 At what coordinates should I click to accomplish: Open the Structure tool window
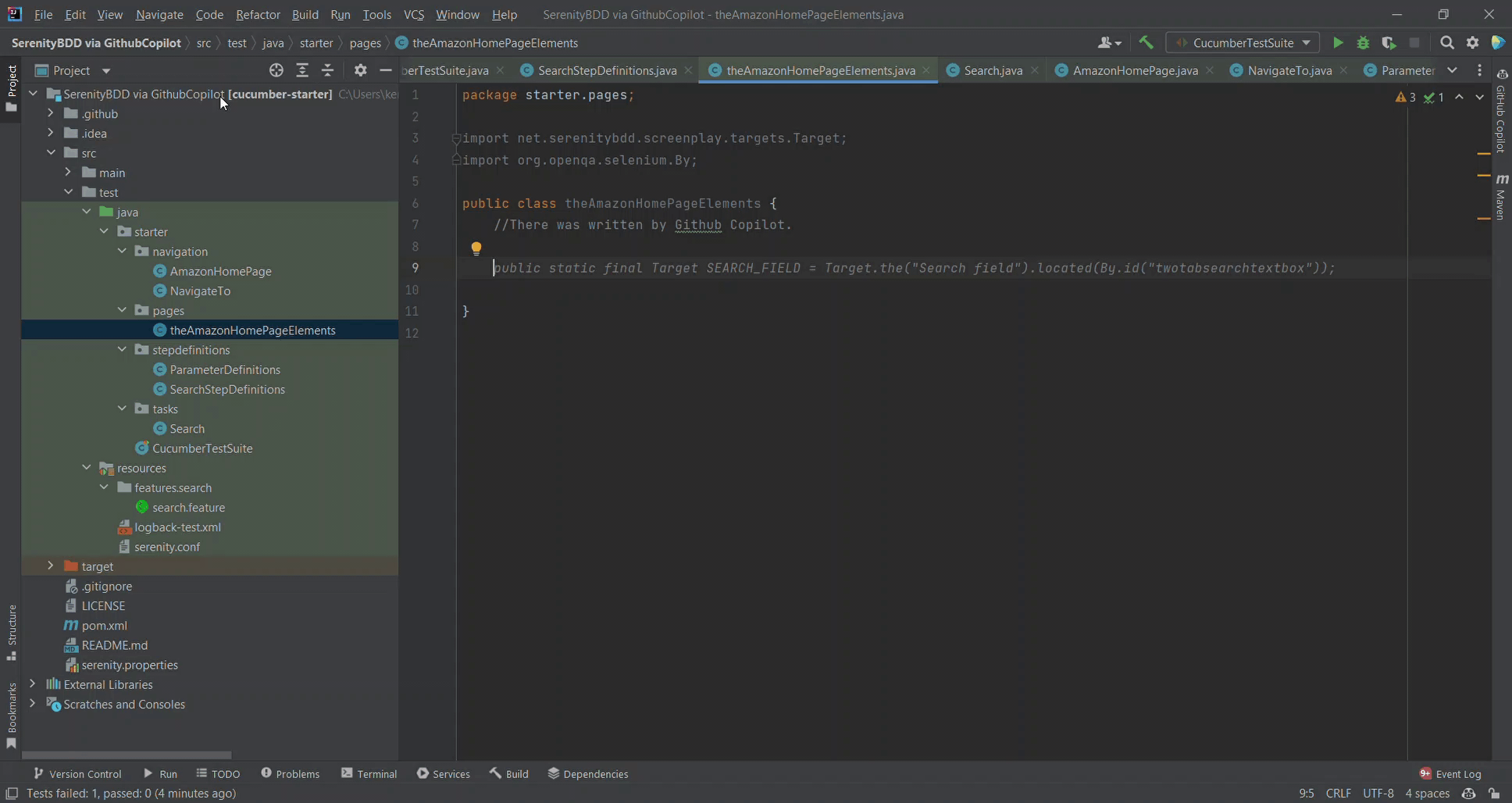click(11, 633)
